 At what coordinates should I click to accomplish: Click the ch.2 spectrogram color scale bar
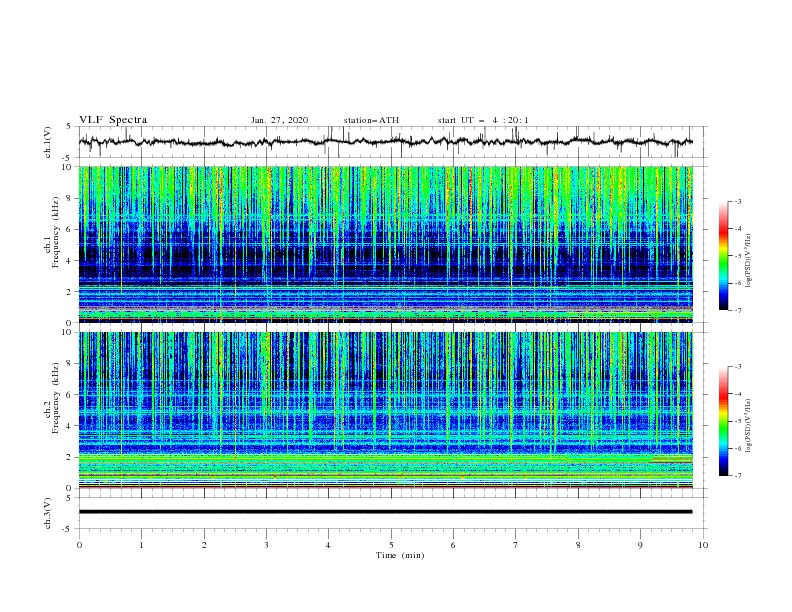point(723,421)
